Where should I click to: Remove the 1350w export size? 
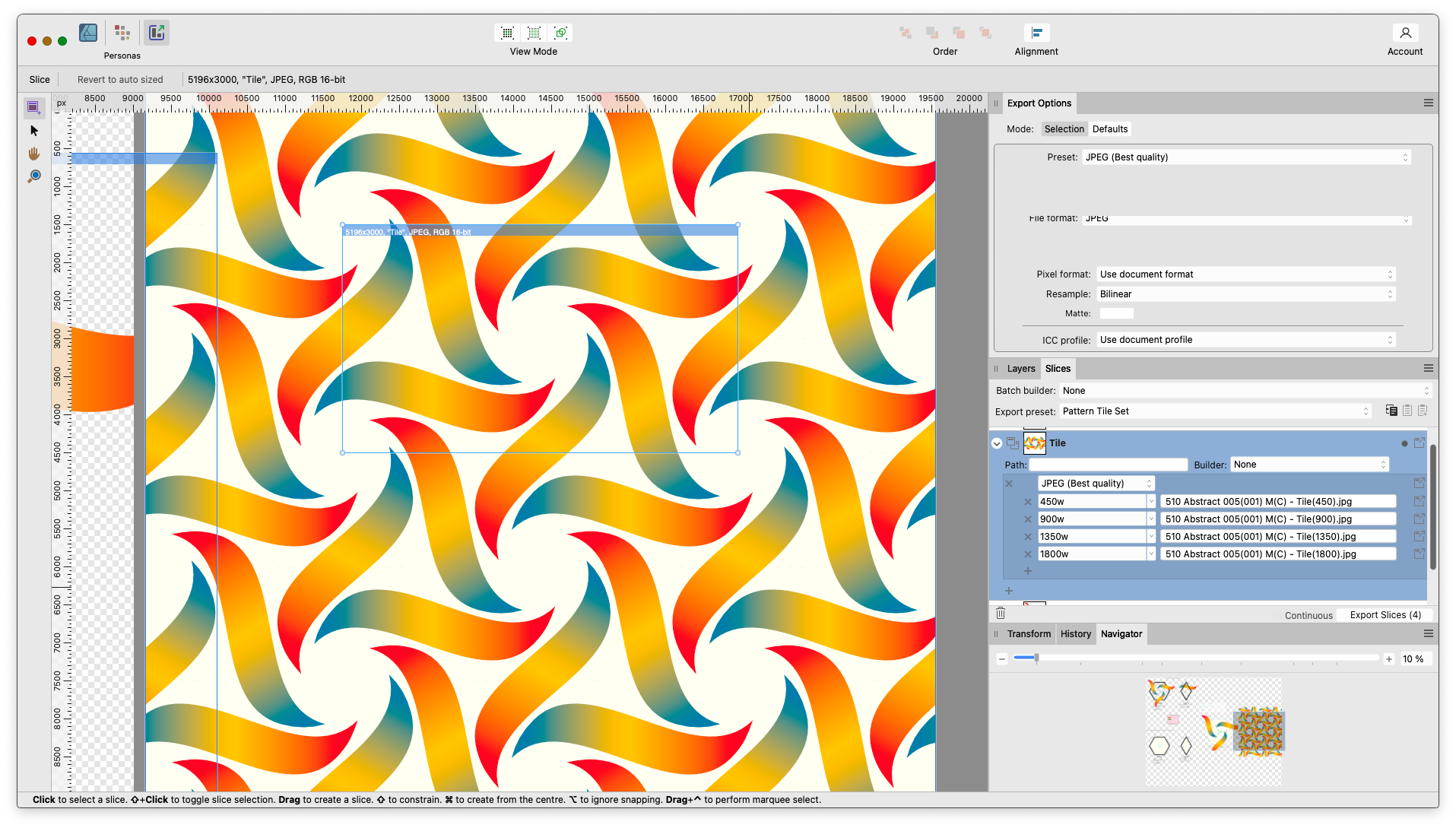click(x=1028, y=537)
